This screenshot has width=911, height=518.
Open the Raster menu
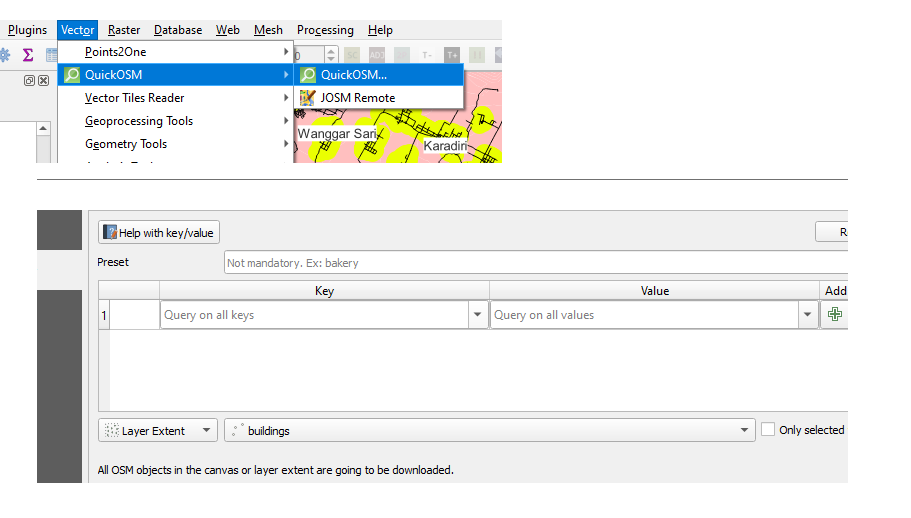[124, 30]
